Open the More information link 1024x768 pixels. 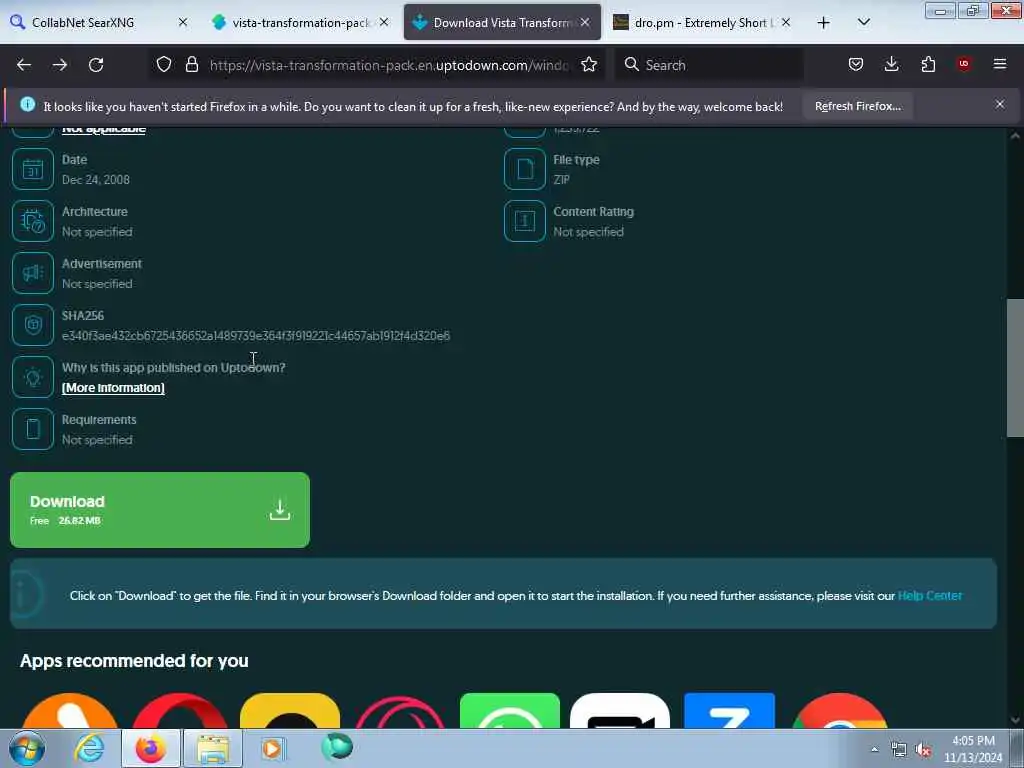point(113,388)
